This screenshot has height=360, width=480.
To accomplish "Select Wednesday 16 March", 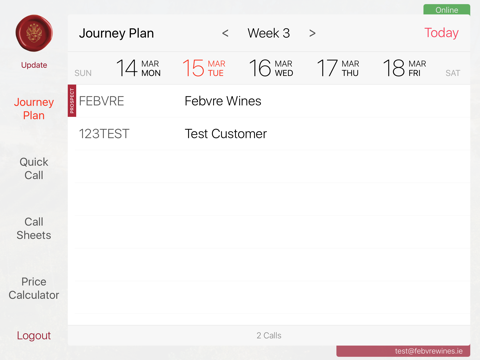I will [x=271, y=68].
